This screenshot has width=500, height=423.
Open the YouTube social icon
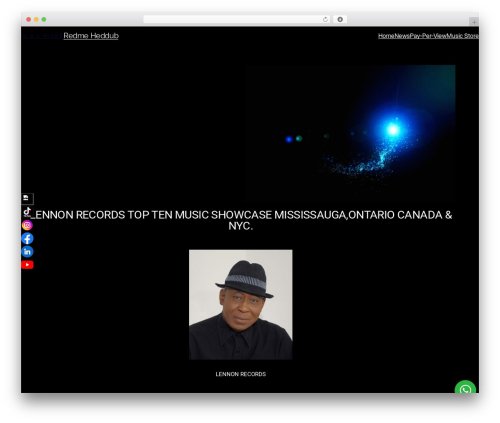tap(27, 265)
